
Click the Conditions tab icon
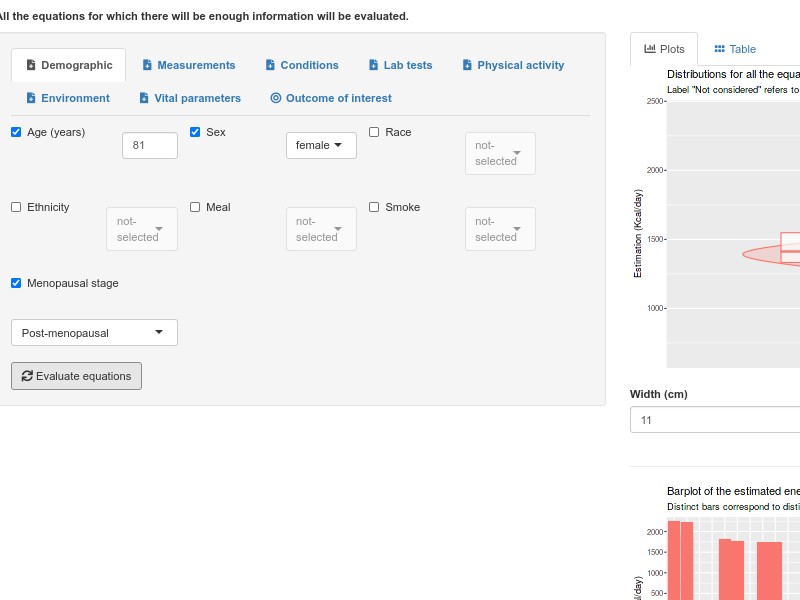(270, 65)
